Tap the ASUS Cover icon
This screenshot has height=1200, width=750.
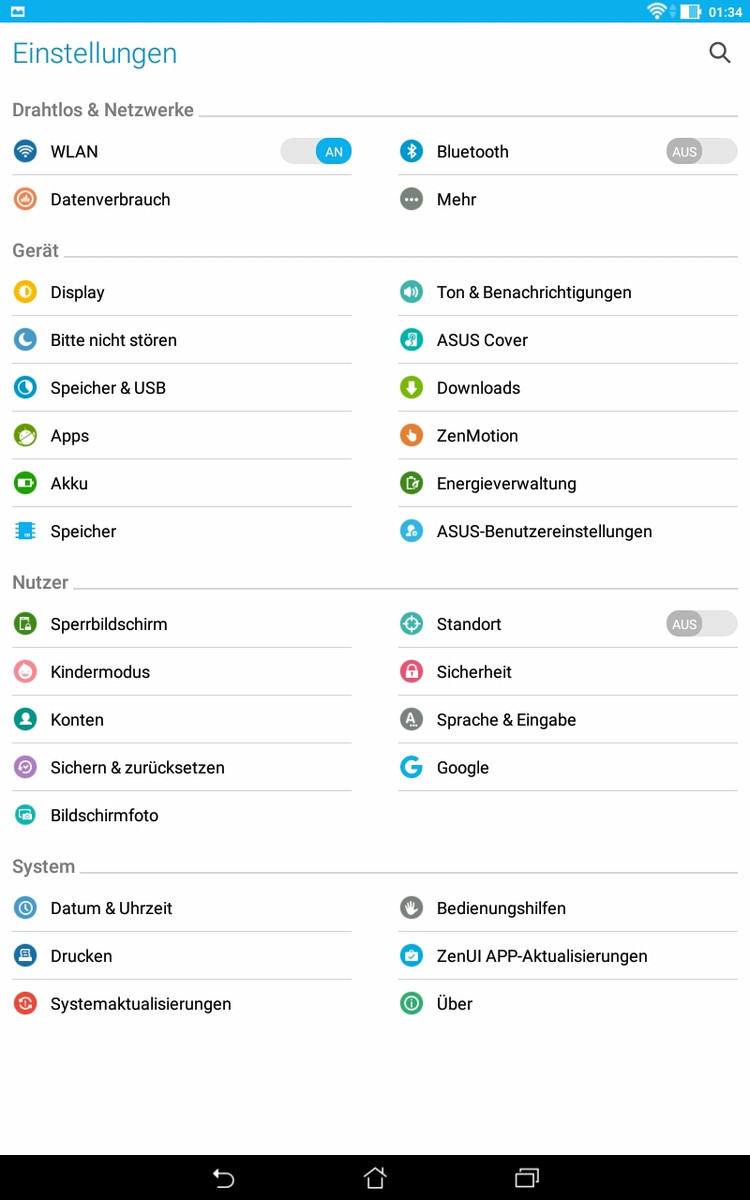tap(411, 340)
